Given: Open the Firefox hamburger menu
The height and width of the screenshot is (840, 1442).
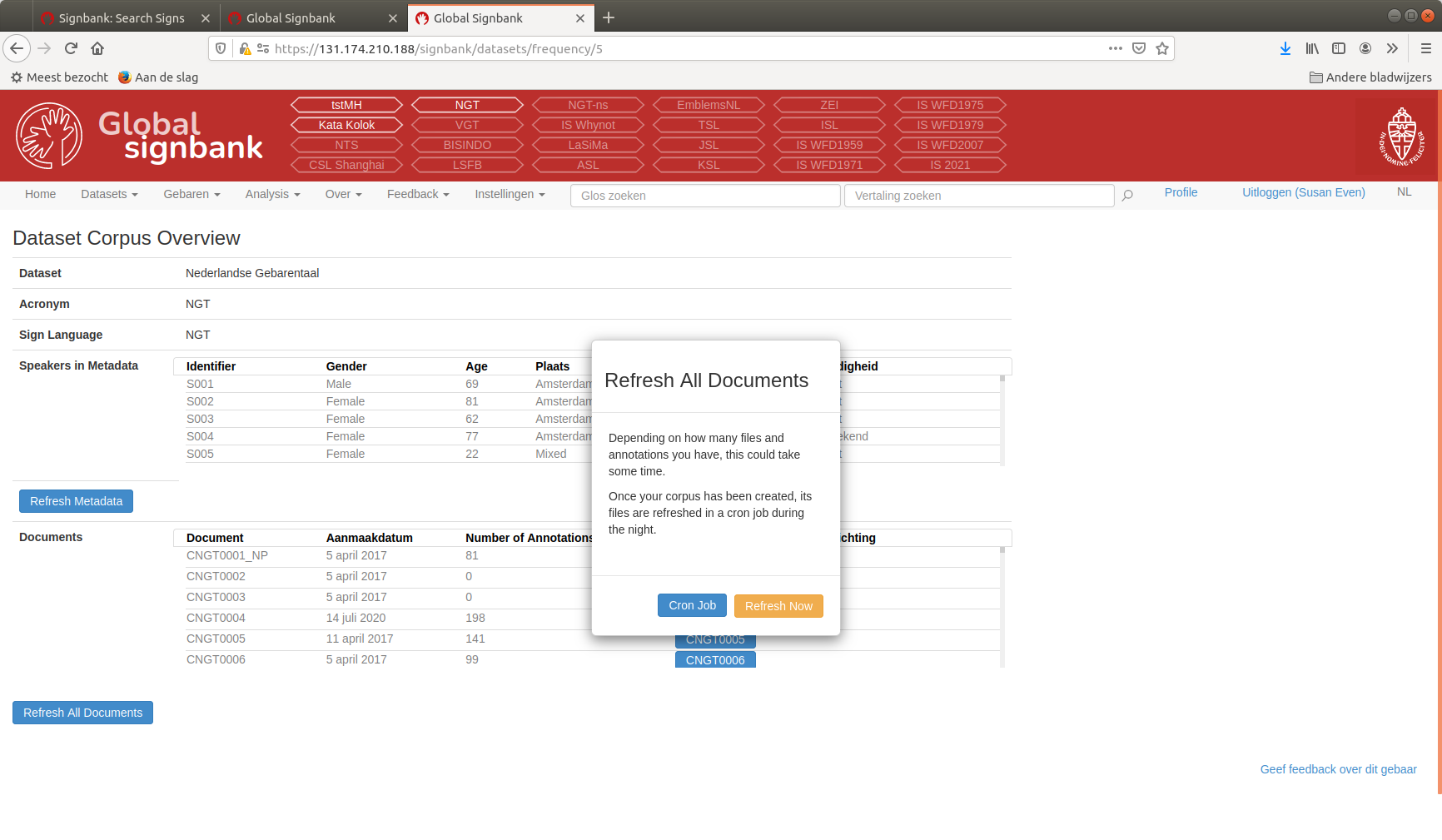Looking at the screenshot, I should coord(1426,48).
